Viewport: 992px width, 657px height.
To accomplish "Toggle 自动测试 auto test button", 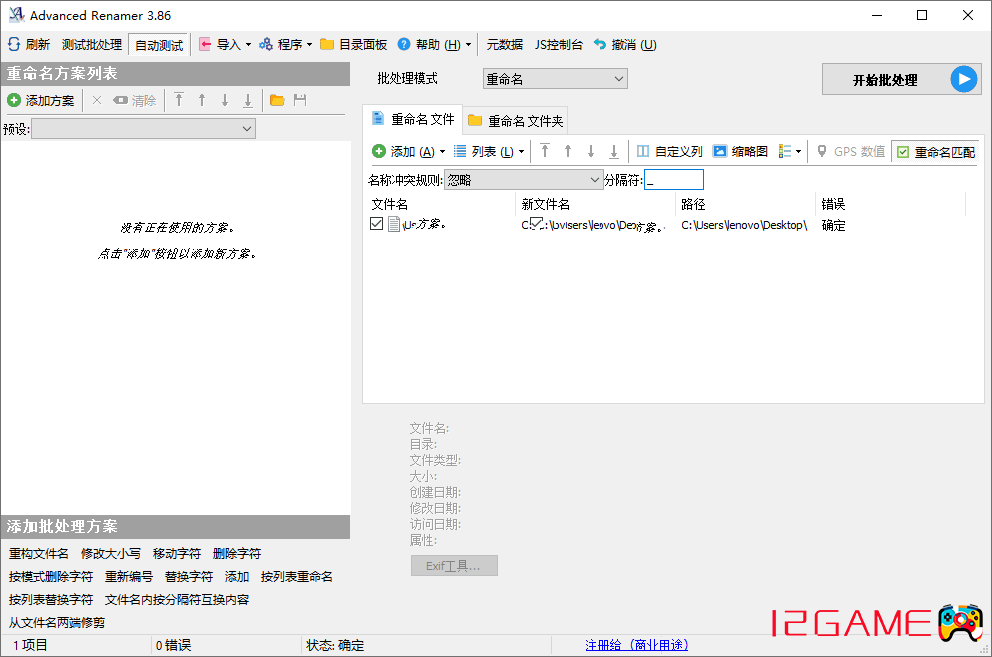I will (x=159, y=45).
